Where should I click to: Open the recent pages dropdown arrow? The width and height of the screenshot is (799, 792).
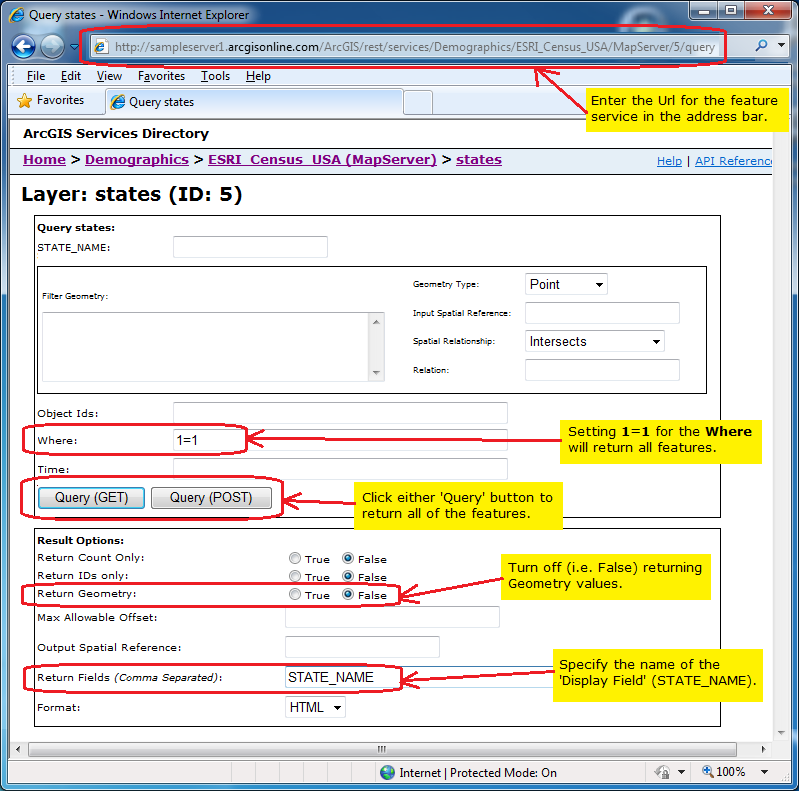pos(74,47)
